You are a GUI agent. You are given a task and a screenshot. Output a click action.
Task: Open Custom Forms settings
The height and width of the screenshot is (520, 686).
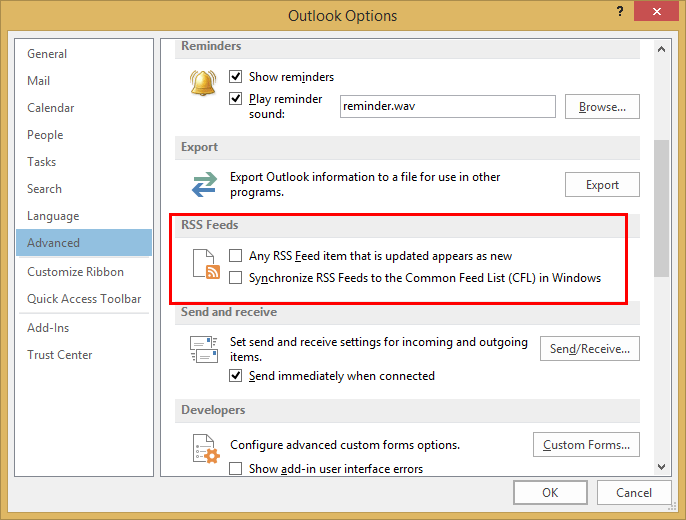point(586,445)
